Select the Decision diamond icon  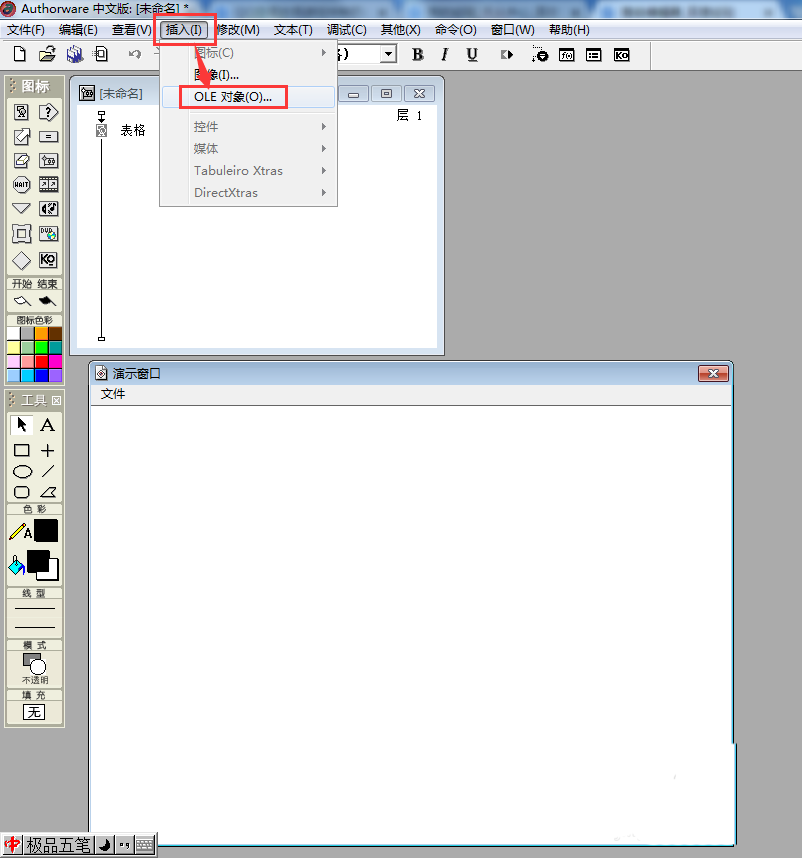[x=21, y=260]
